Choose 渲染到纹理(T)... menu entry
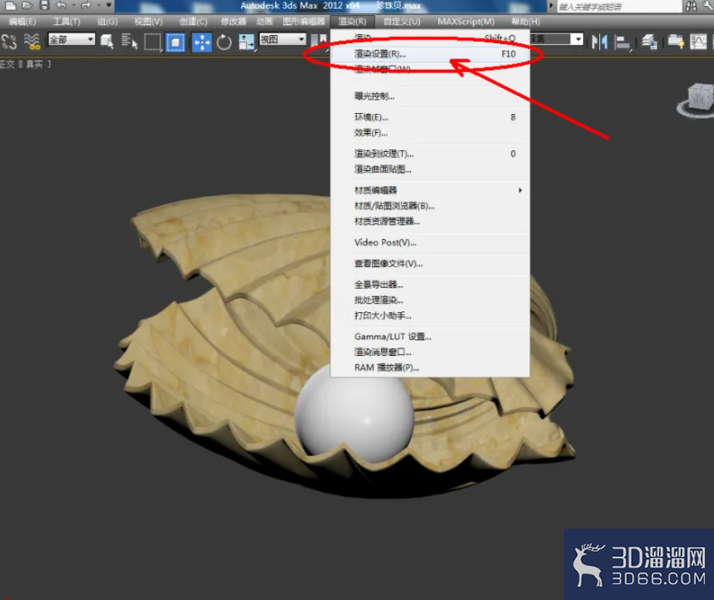 click(430, 154)
